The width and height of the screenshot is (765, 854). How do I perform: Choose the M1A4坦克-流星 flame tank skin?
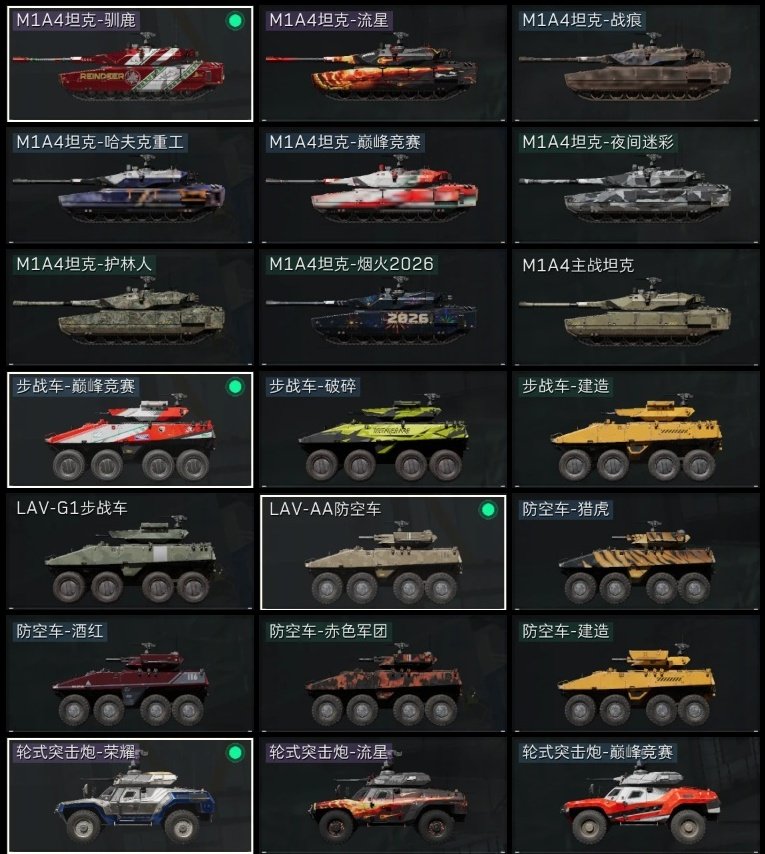pos(383,64)
